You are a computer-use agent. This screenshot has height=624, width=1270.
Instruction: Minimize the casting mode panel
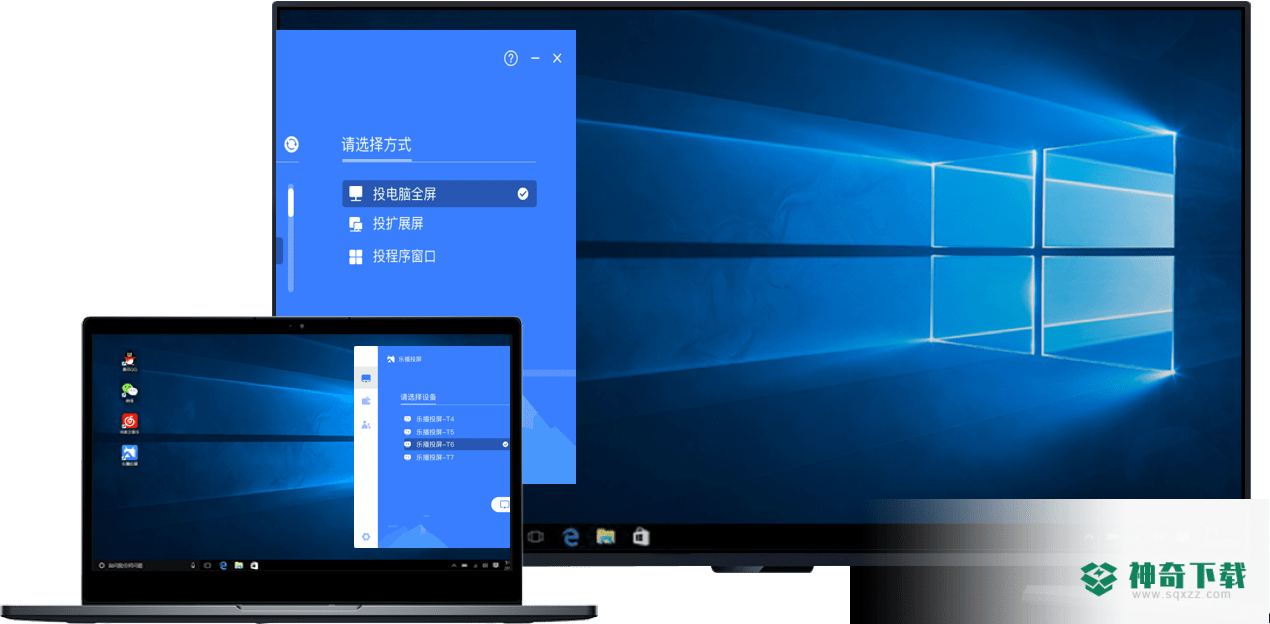click(535, 59)
